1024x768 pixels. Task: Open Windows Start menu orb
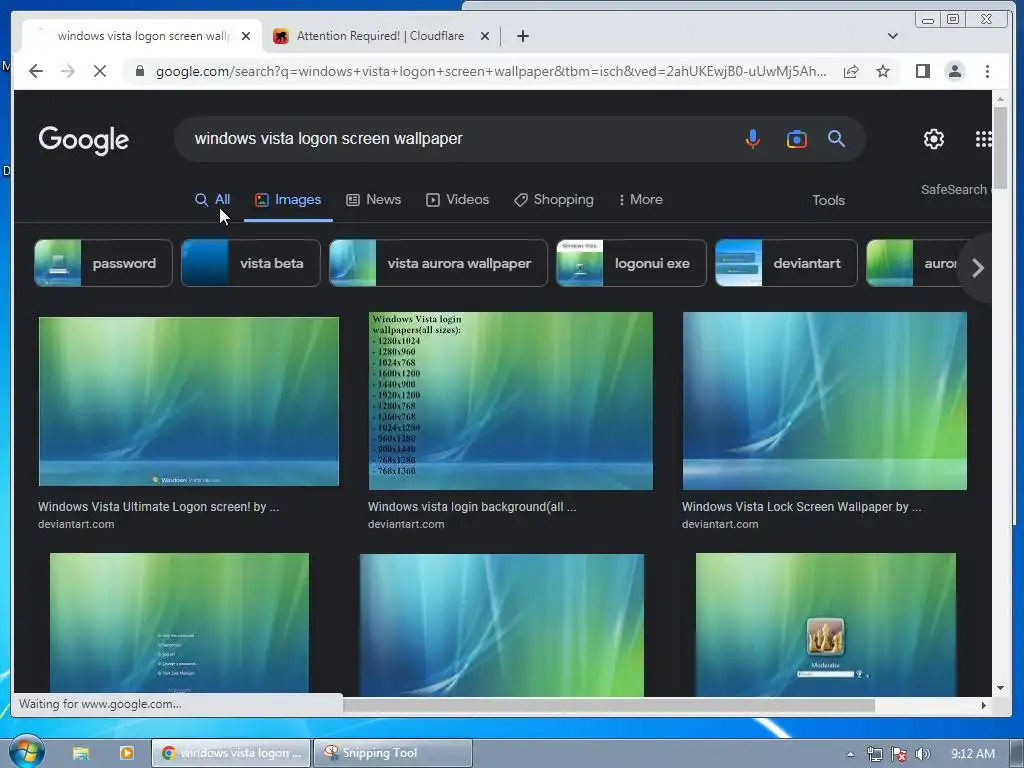pos(26,751)
